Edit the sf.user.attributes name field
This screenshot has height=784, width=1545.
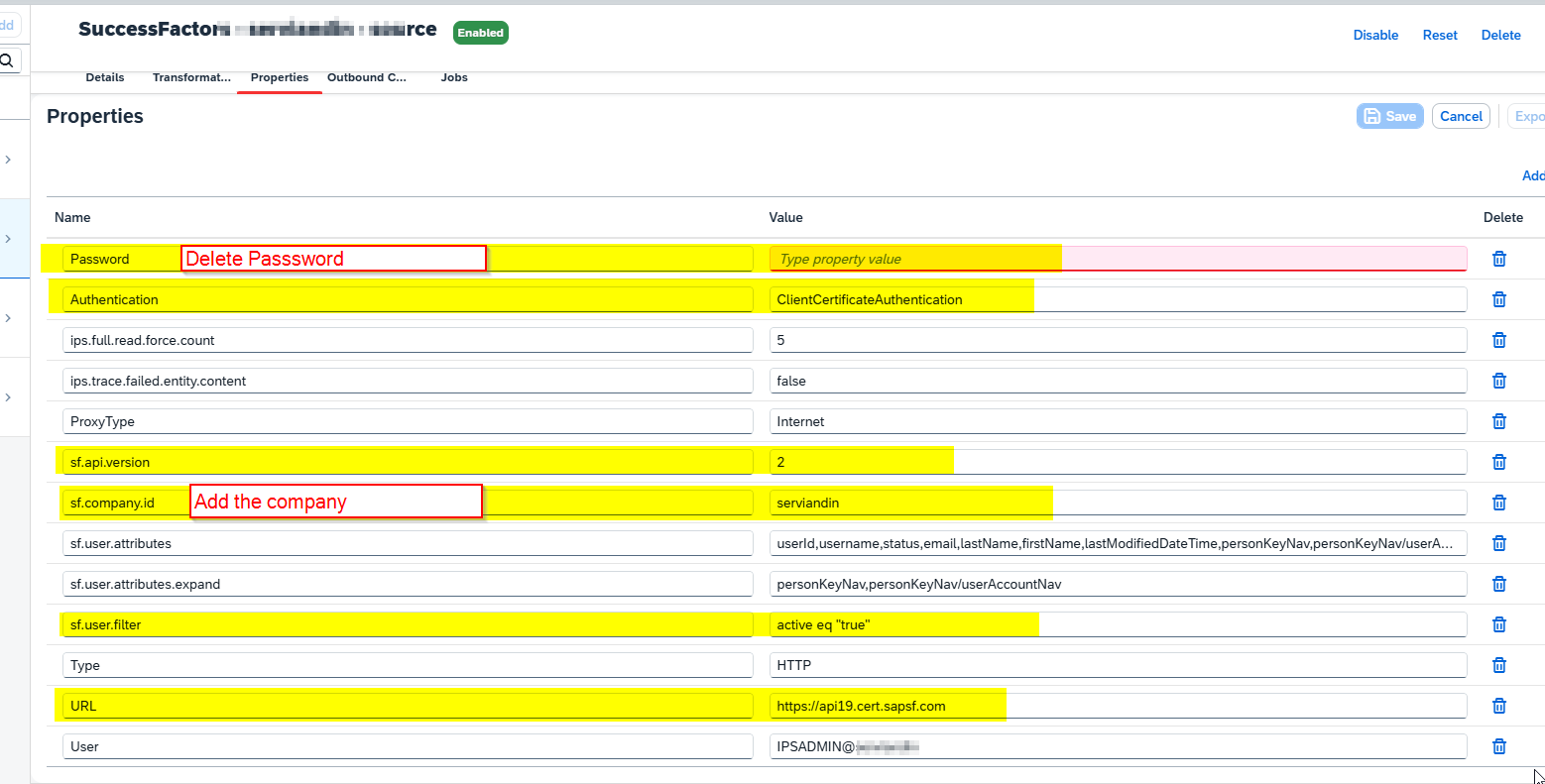click(408, 543)
